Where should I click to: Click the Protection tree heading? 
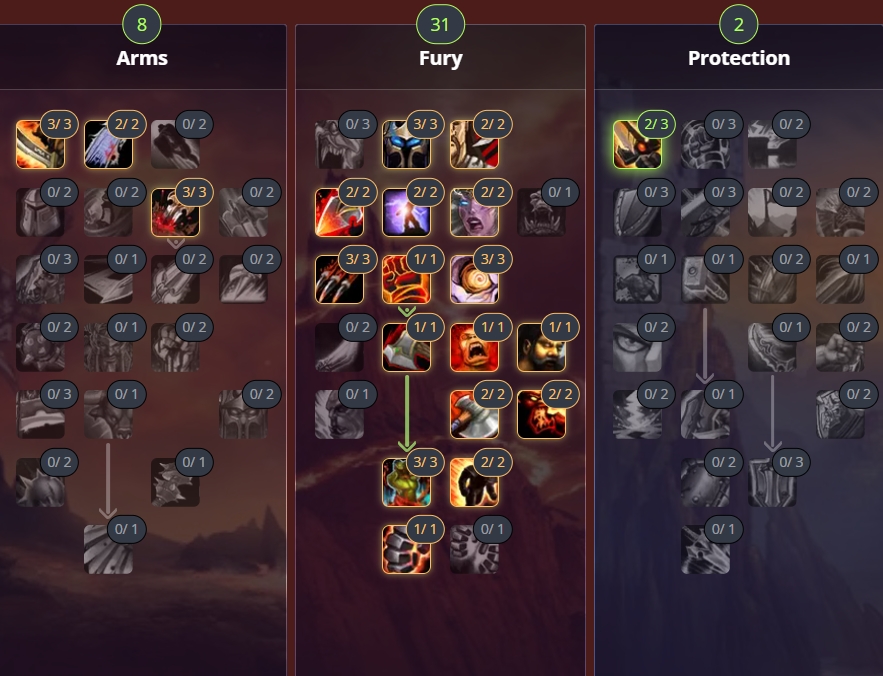[739, 58]
